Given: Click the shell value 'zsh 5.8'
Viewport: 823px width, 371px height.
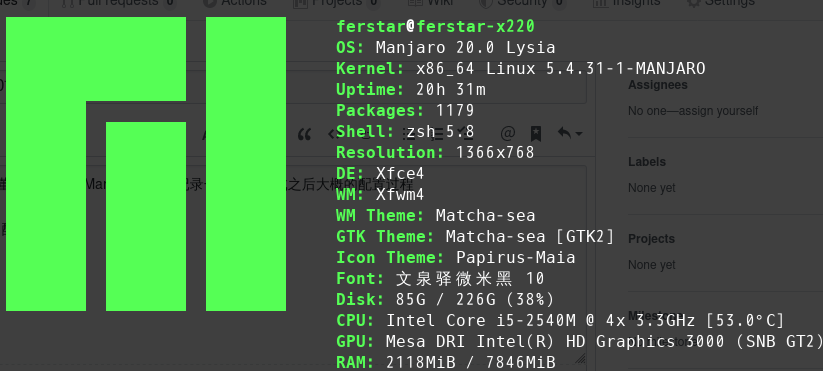Looking at the screenshot, I should (440, 132).
